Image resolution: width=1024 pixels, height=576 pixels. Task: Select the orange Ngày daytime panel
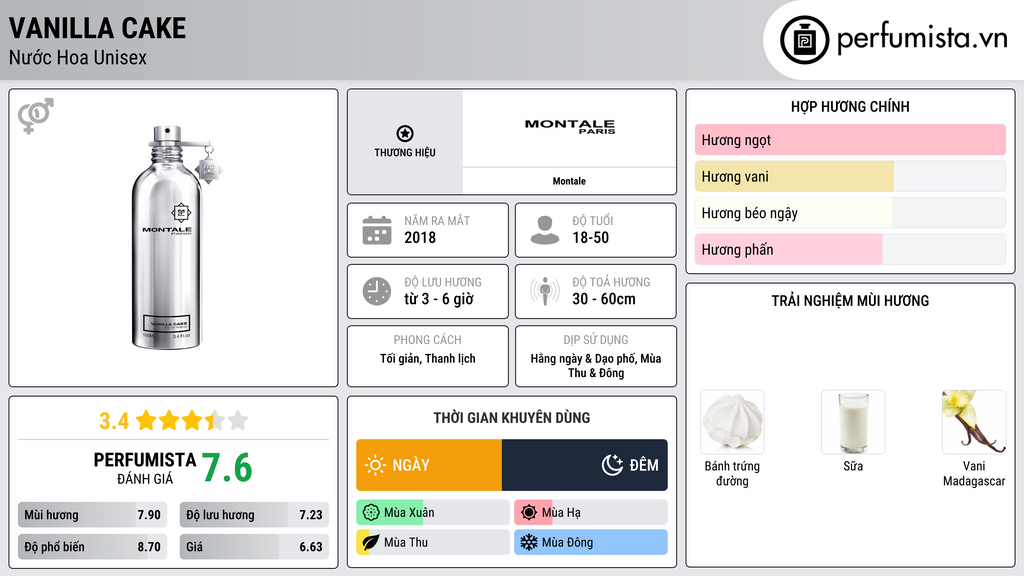tap(428, 465)
